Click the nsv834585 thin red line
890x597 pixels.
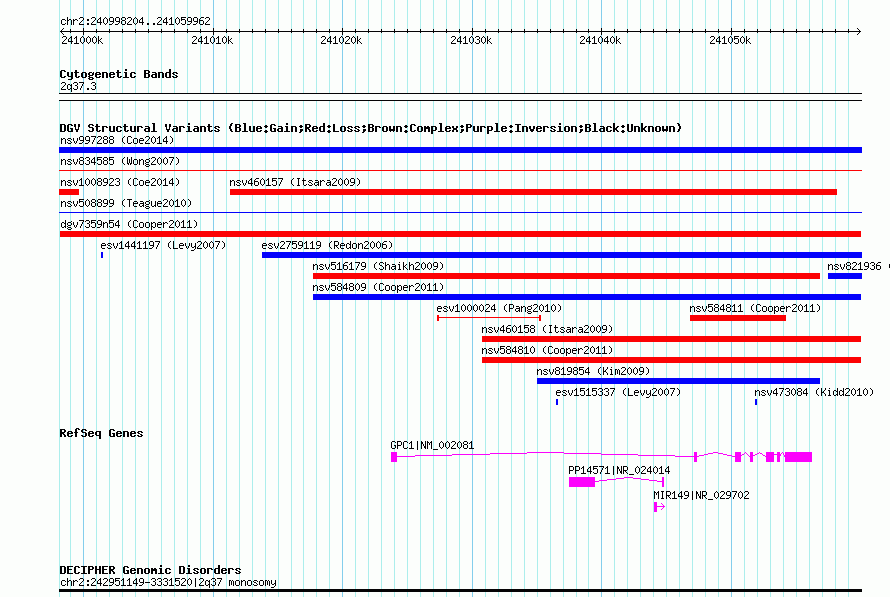click(x=460, y=170)
